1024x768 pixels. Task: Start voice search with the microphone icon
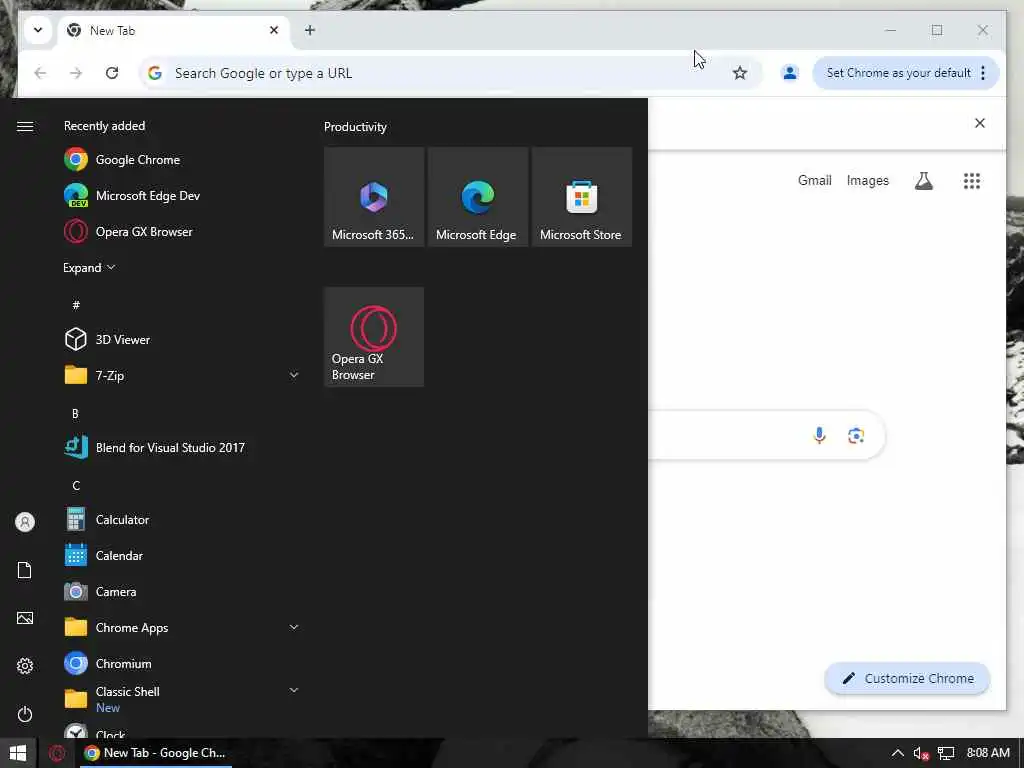click(x=820, y=435)
